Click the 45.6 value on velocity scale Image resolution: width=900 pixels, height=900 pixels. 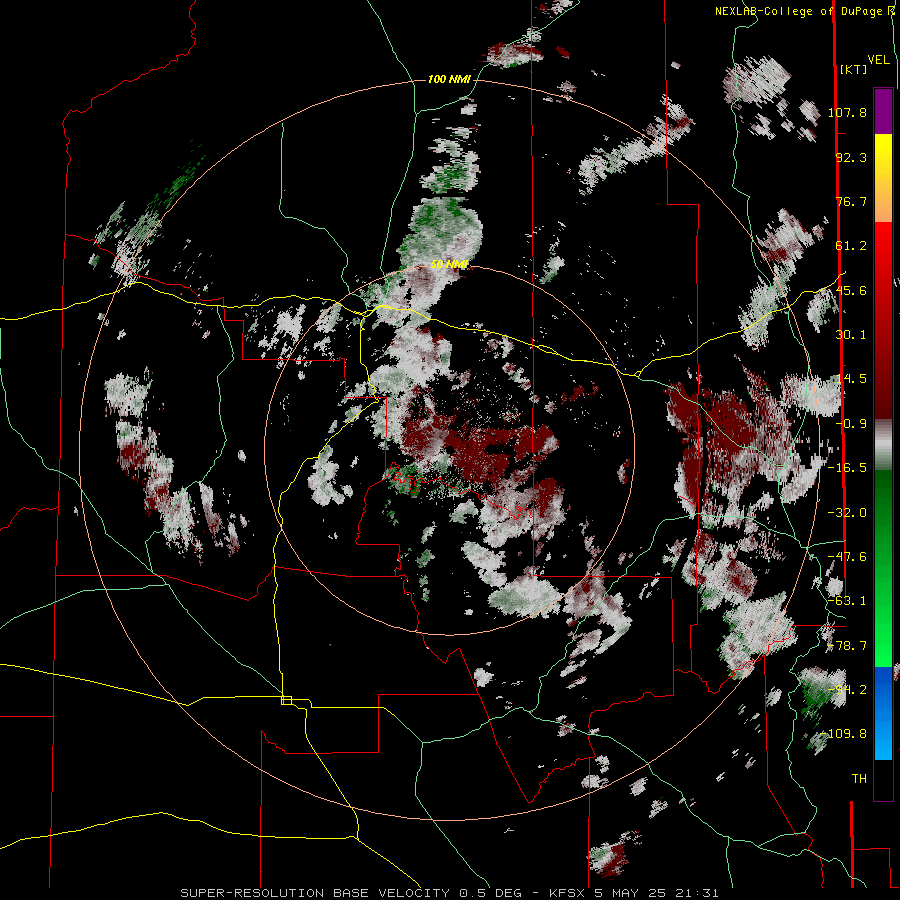coord(851,290)
